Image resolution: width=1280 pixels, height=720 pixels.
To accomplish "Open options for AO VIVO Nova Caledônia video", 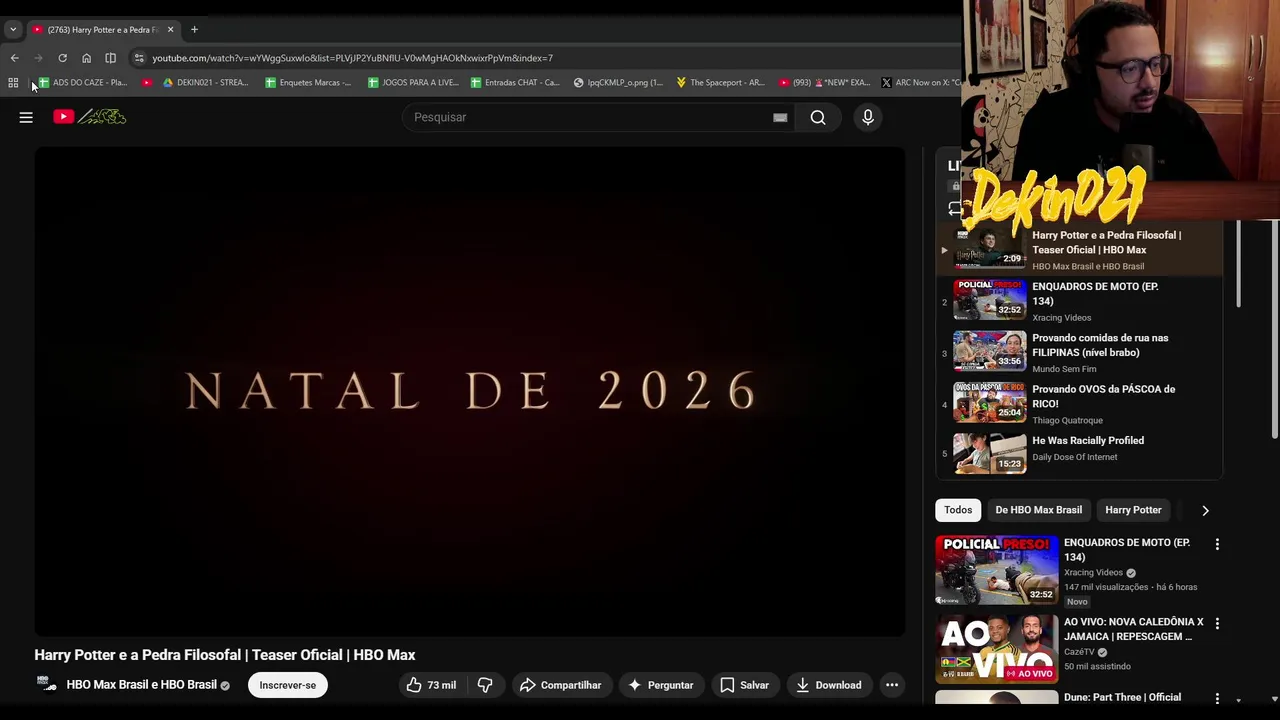I will 1217,623.
